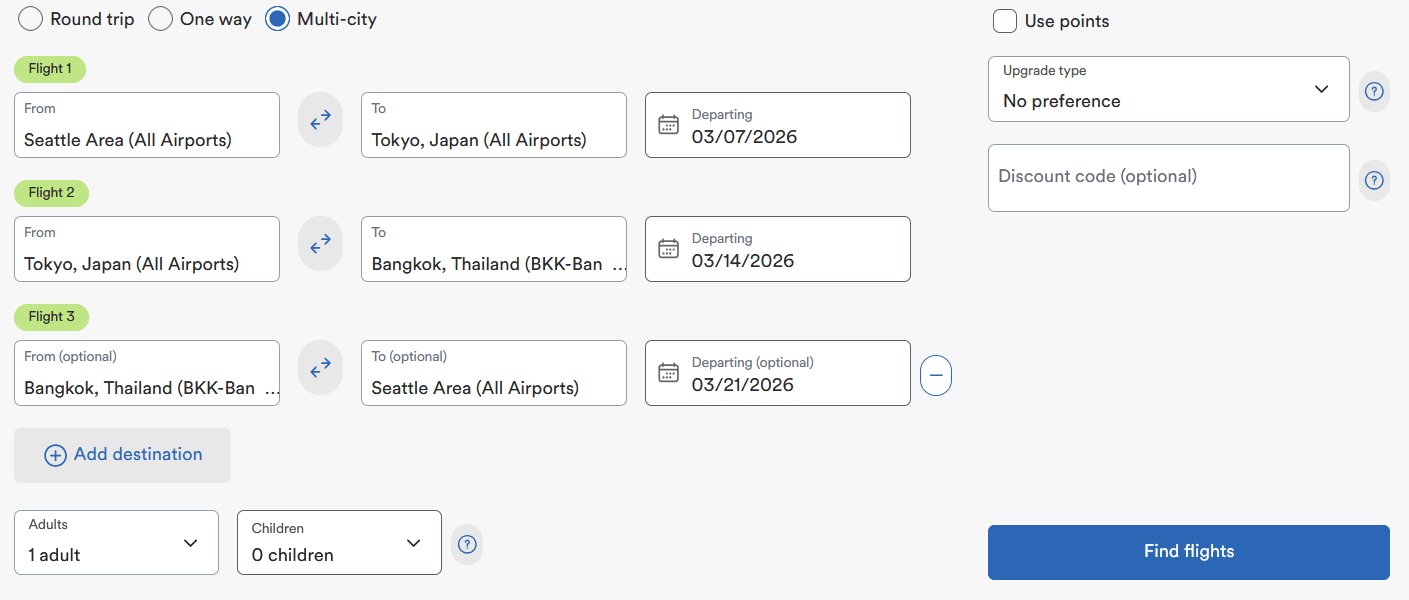Click the Flight 1 departing calendar icon
1409x600 pixels.
(668, 125)
